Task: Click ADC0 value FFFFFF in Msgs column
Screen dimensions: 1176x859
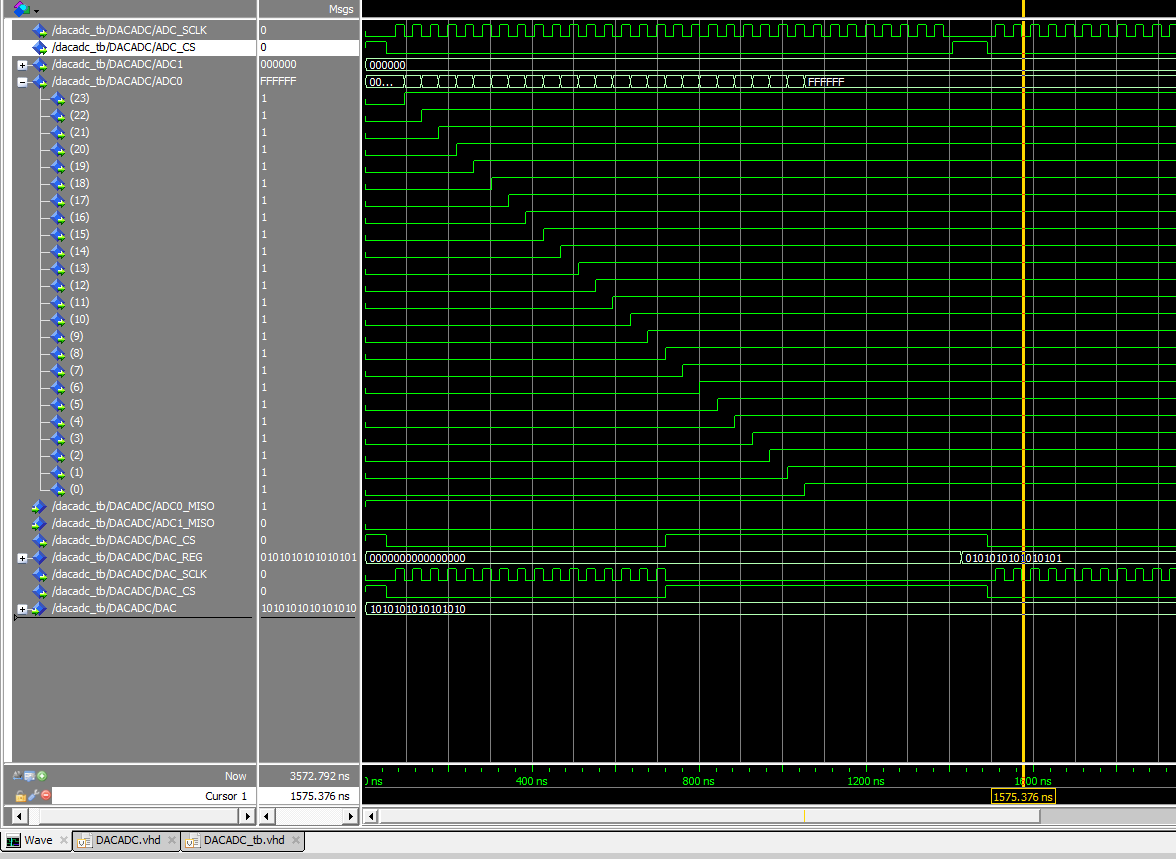Action: pyautogui.click(x=278, y=81)
